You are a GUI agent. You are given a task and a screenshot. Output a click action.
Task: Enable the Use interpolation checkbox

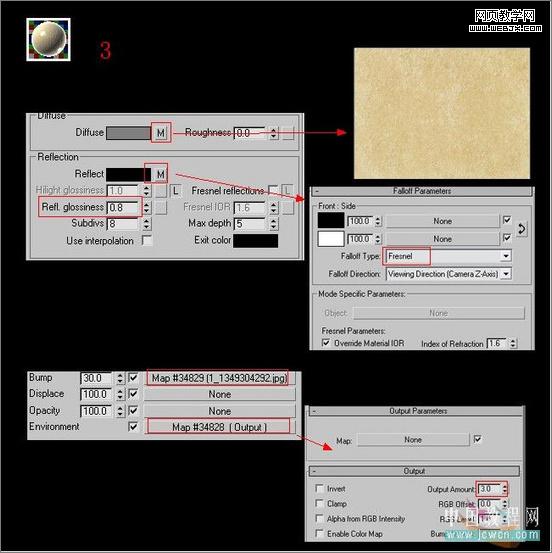click(147, 241)
